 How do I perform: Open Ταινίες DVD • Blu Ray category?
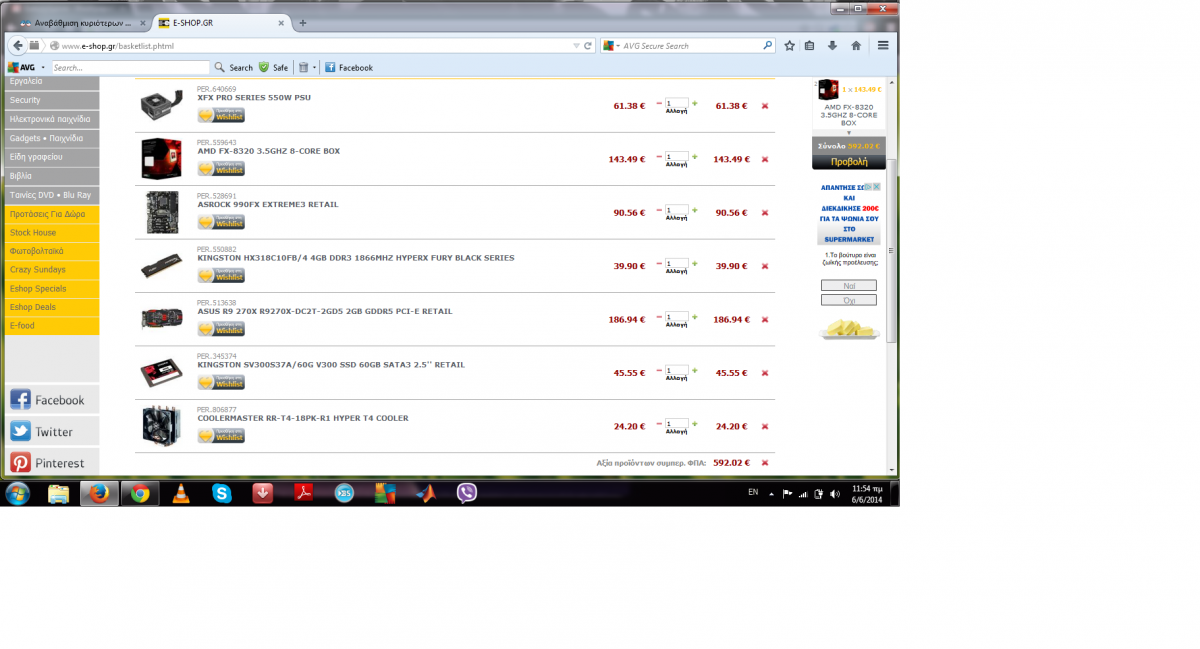(x=52, y=195)
